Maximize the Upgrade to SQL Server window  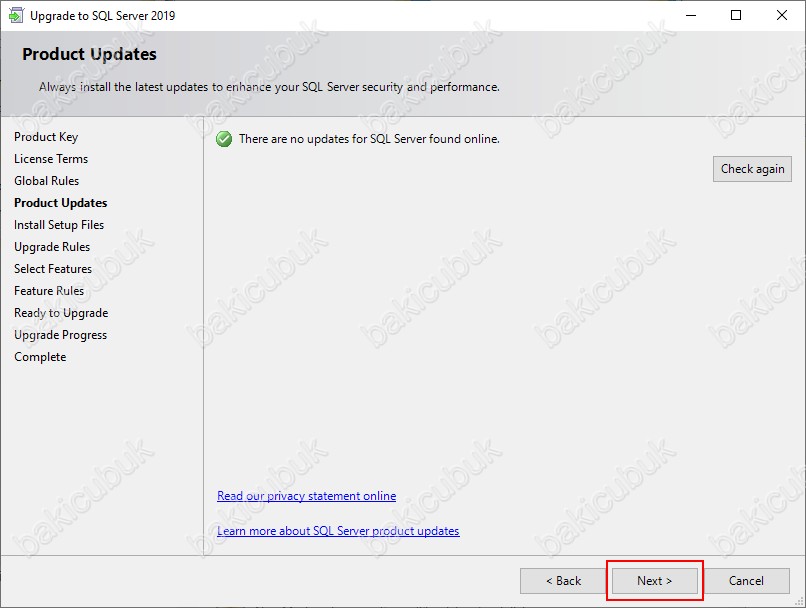click(x=736, y=15)
